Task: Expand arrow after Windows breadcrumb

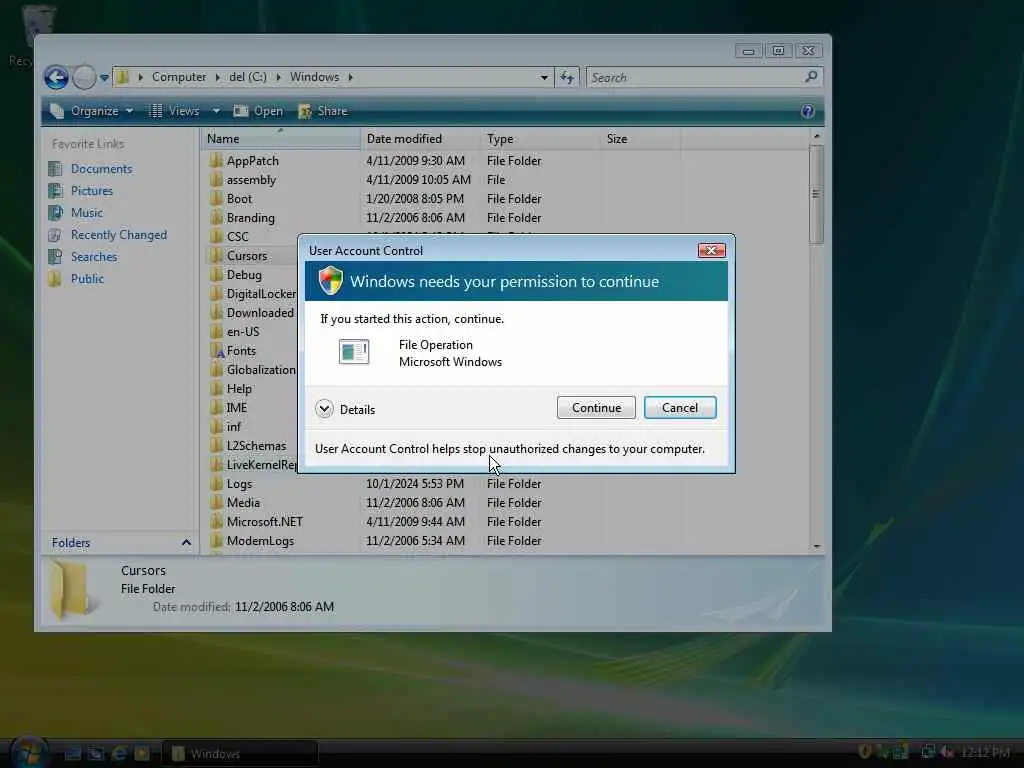Action: tap(351, 77)
